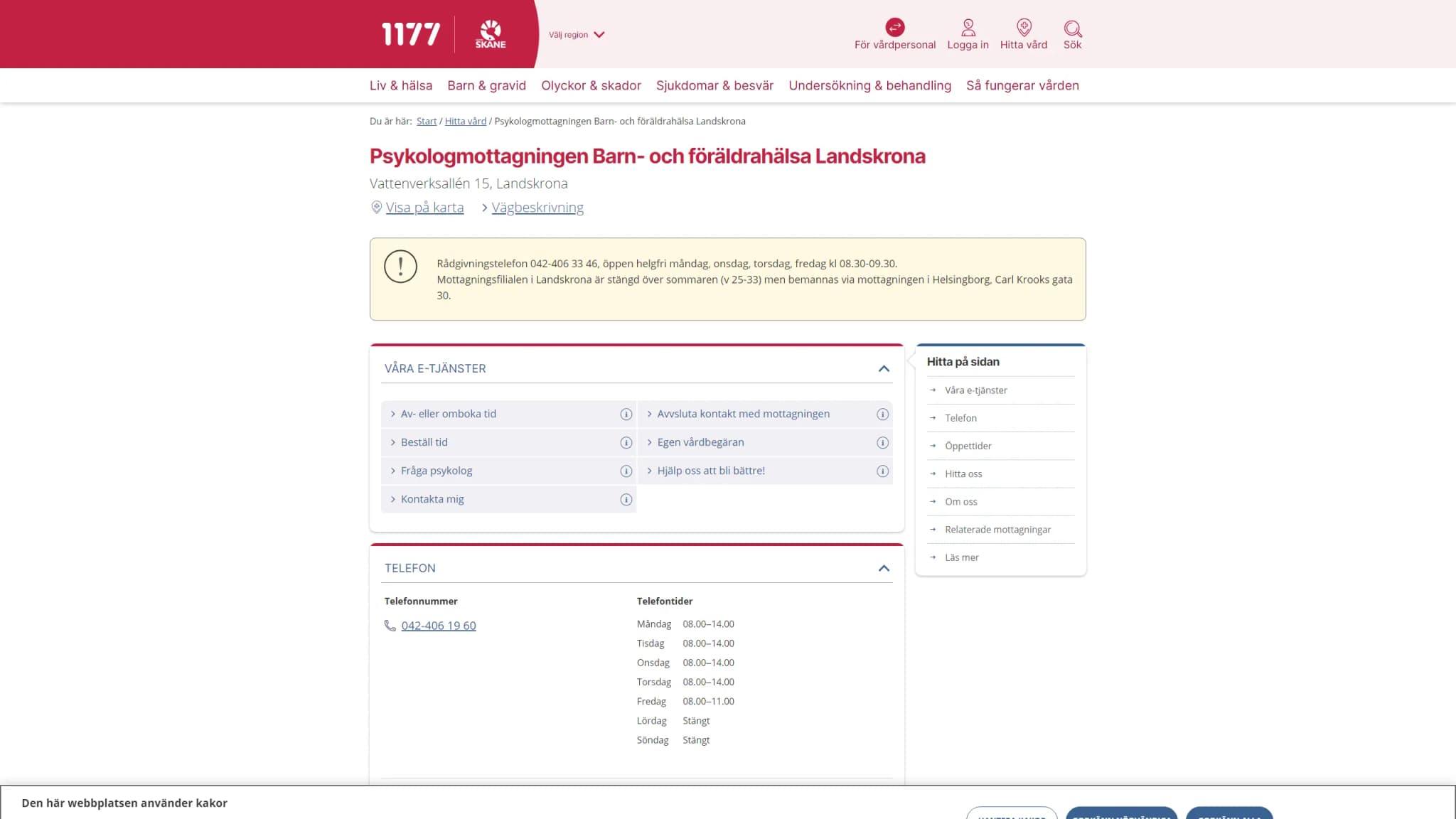
Task: Follow the Hitta vård breadcrumb link
Action: pos(466,122)
